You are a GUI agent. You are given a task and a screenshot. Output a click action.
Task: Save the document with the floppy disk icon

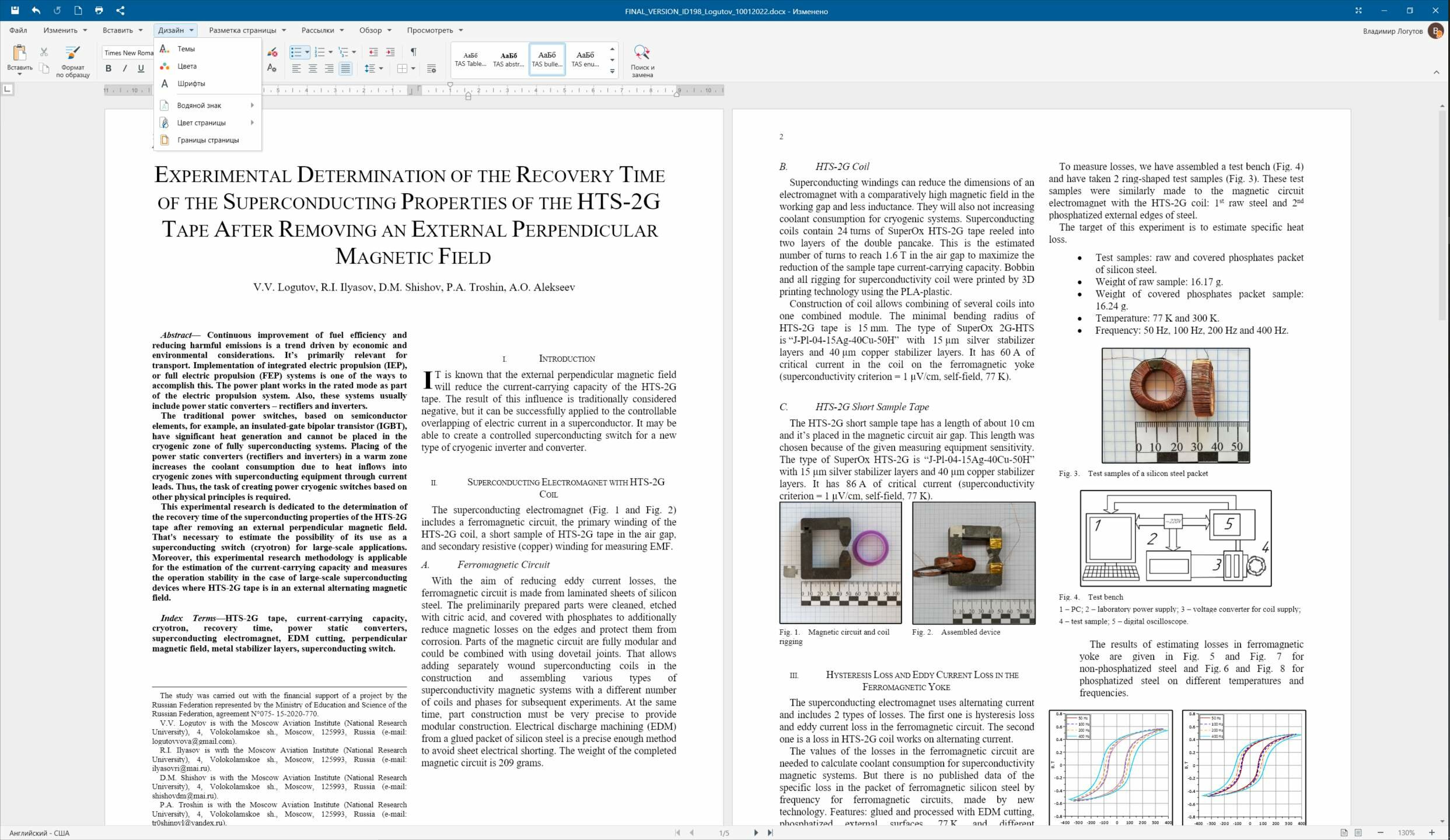tap(15, 10)
